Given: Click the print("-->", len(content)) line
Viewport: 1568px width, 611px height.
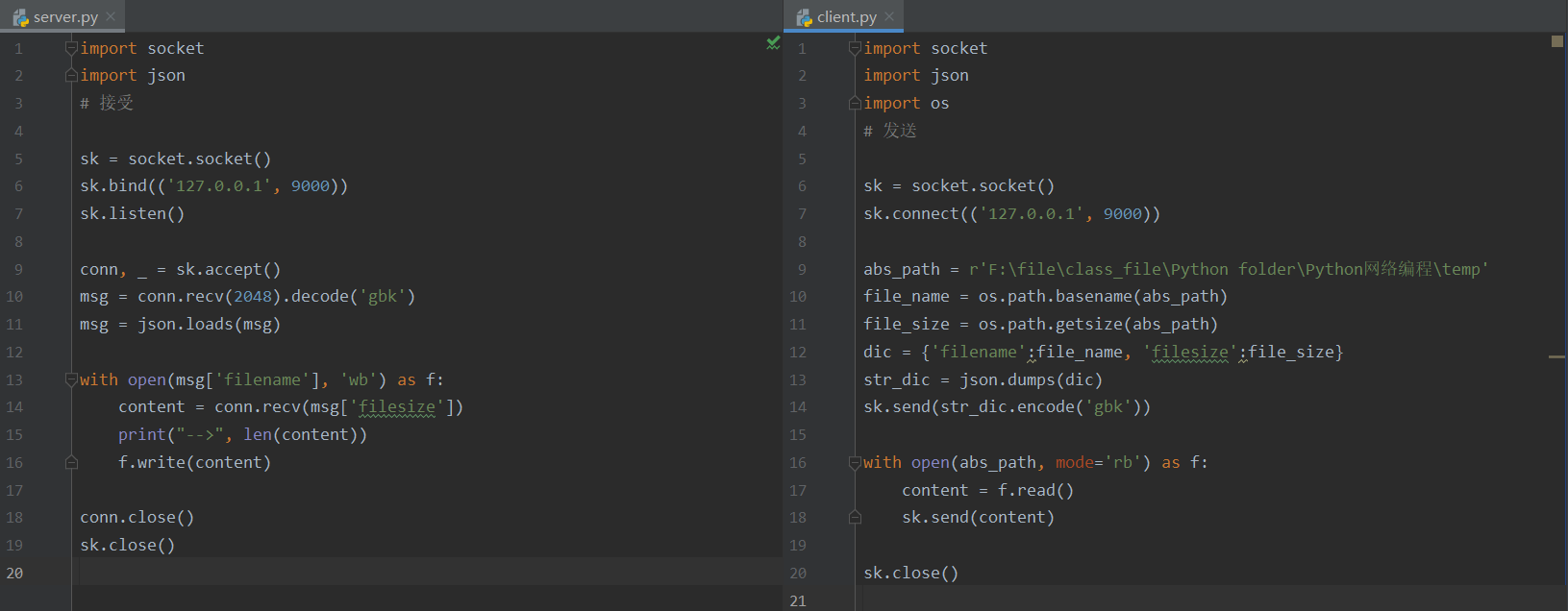Looking at the screenshot, I should (243, 434).
